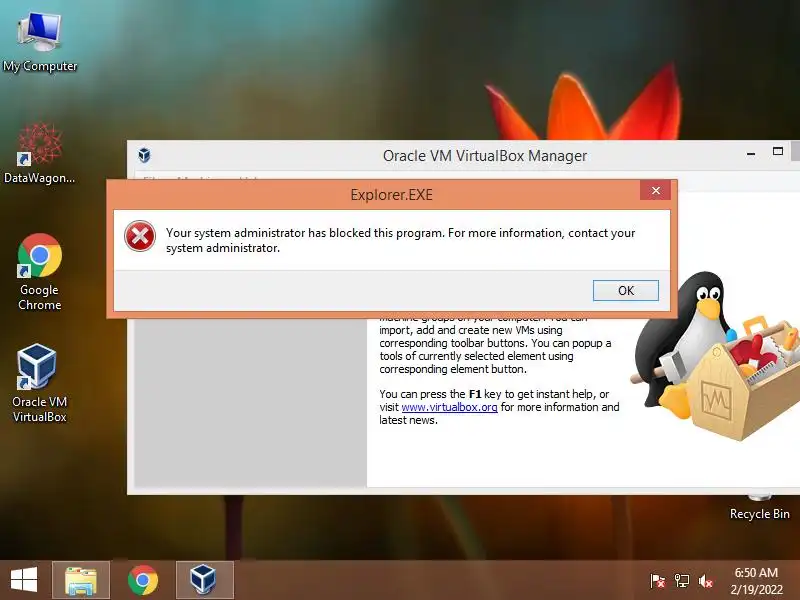This screenshot has height=600, width=800.
Task: Open the clock showing 6:50 AM
Action: pyautogui.click(x=756, y=581)
